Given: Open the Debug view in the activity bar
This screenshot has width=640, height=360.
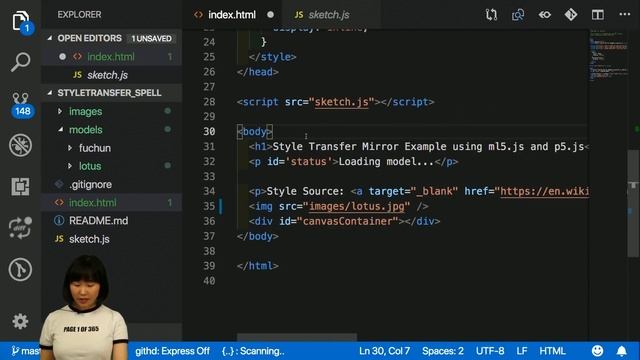Looking at the screenshot, I should click(20, 145).
